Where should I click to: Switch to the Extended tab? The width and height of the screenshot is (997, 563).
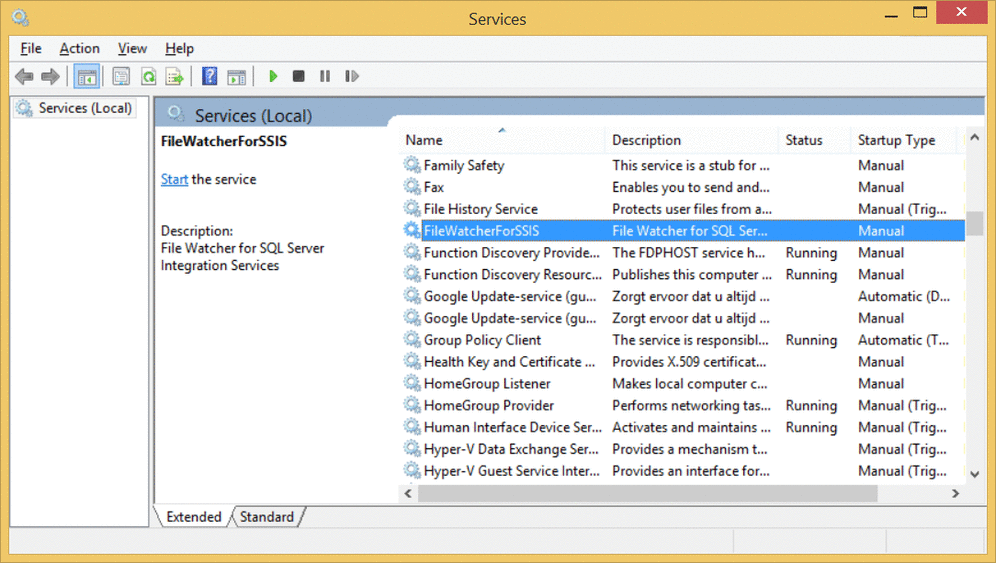tap(193, 517)
